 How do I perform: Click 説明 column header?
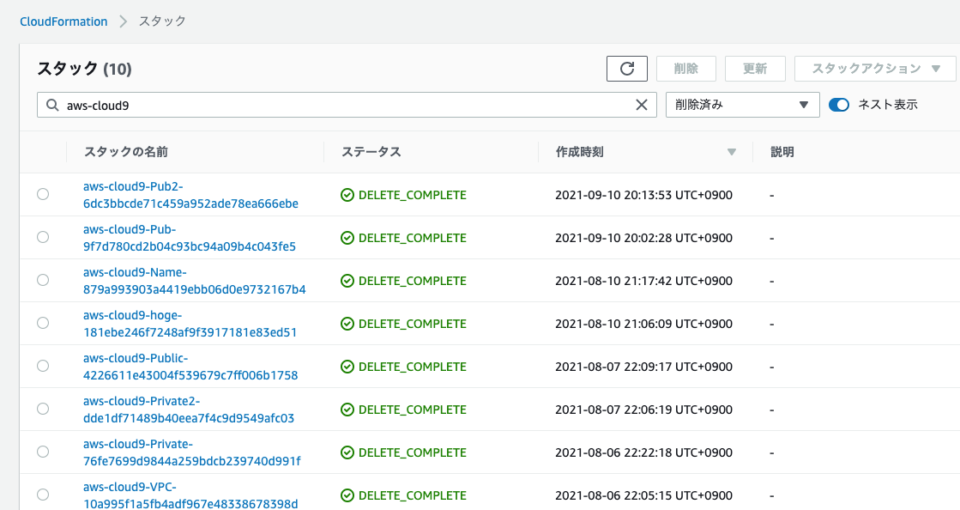[x=782, y=152]
